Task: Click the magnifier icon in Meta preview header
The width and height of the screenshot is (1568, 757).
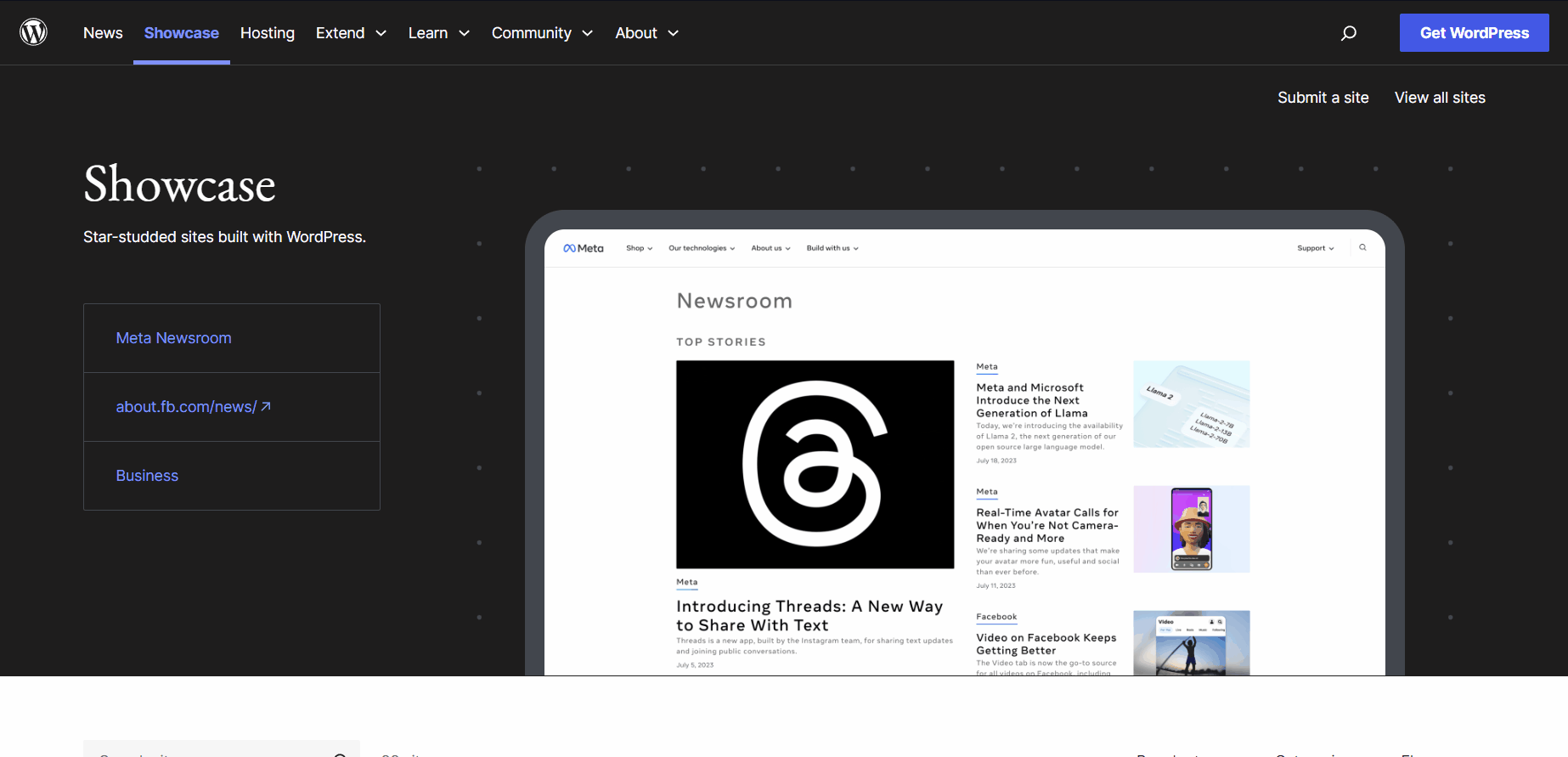Action: click(x=1362, y=248)
